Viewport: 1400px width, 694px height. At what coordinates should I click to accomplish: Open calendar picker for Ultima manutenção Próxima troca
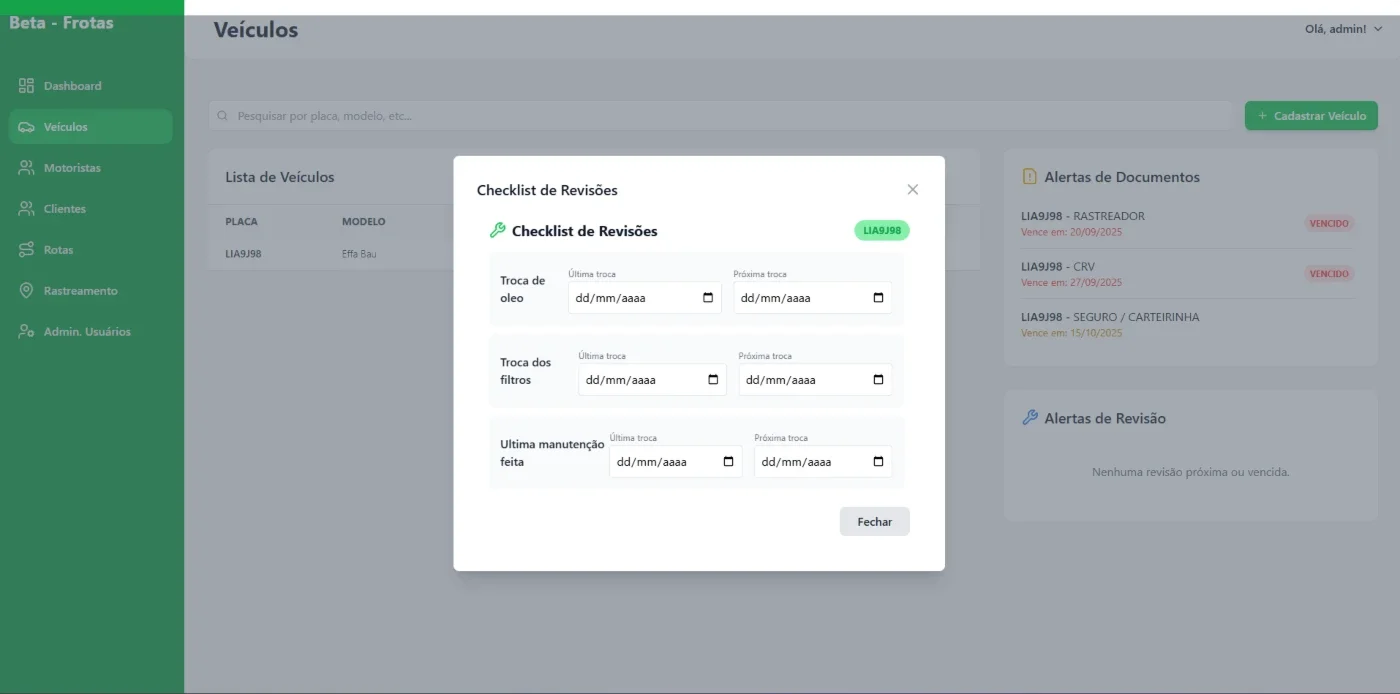[878, 462]
